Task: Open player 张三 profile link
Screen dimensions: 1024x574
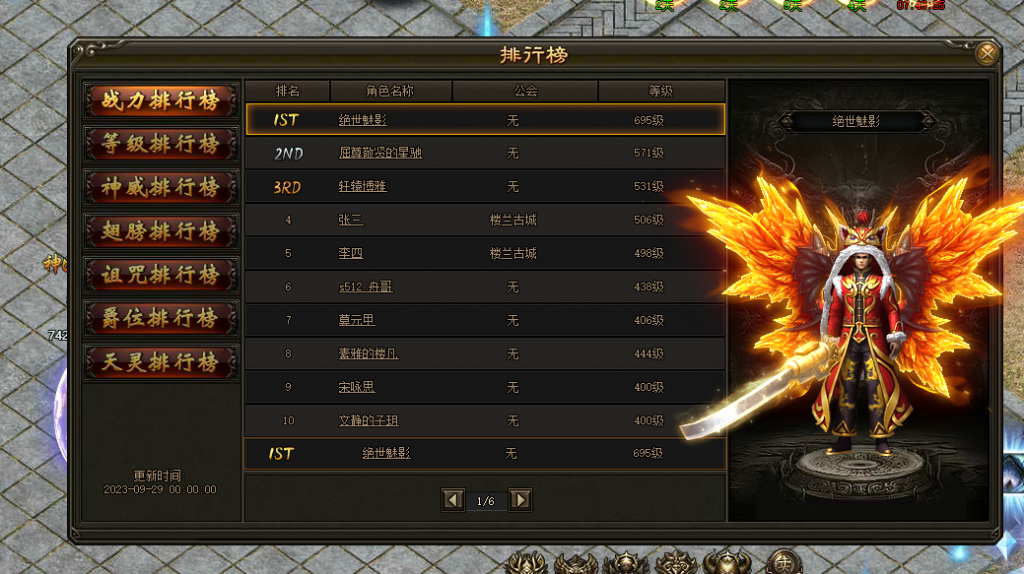Action: 351,220
